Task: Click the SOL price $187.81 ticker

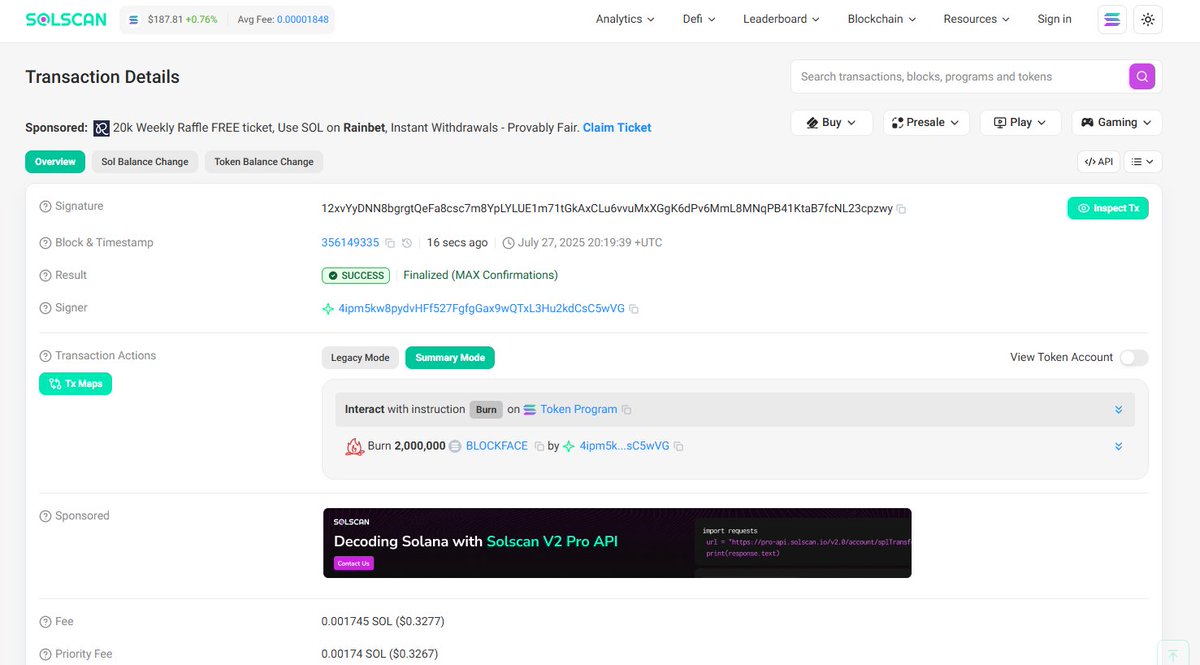Action: [x=173, y=19]
